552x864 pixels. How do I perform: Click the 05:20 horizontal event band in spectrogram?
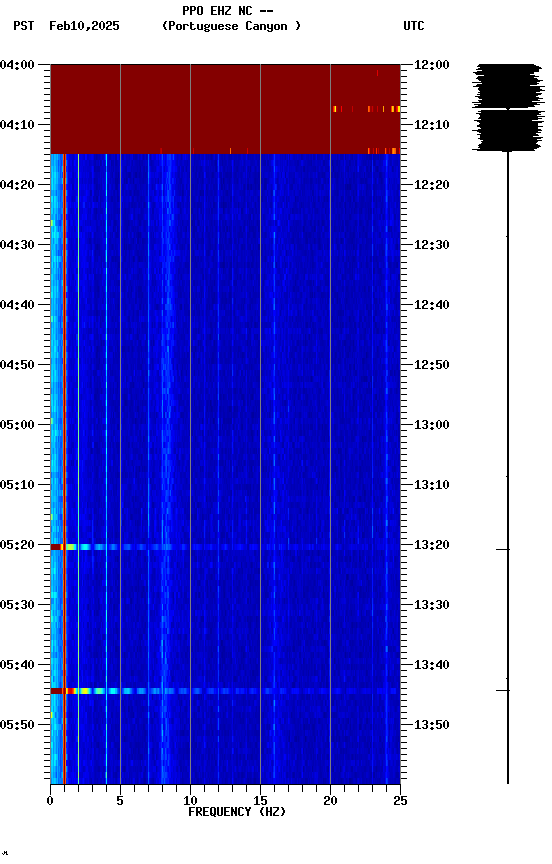coord(225,547)
